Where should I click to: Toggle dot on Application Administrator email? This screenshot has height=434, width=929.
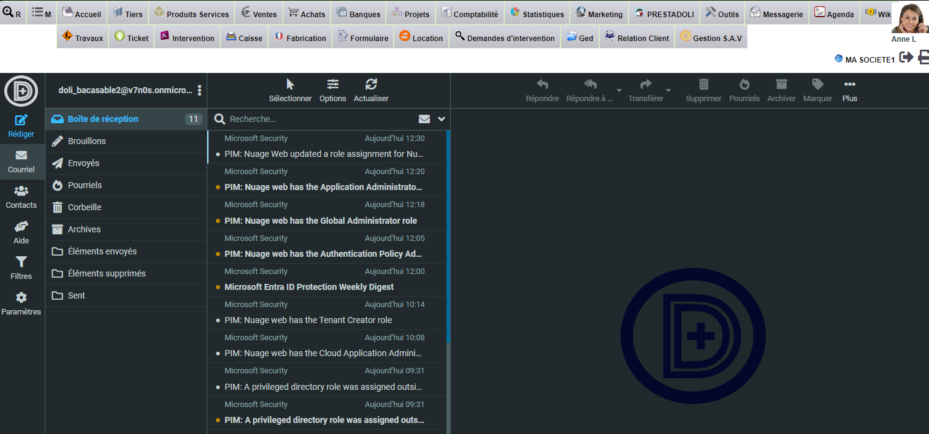(x=217, y=188)
